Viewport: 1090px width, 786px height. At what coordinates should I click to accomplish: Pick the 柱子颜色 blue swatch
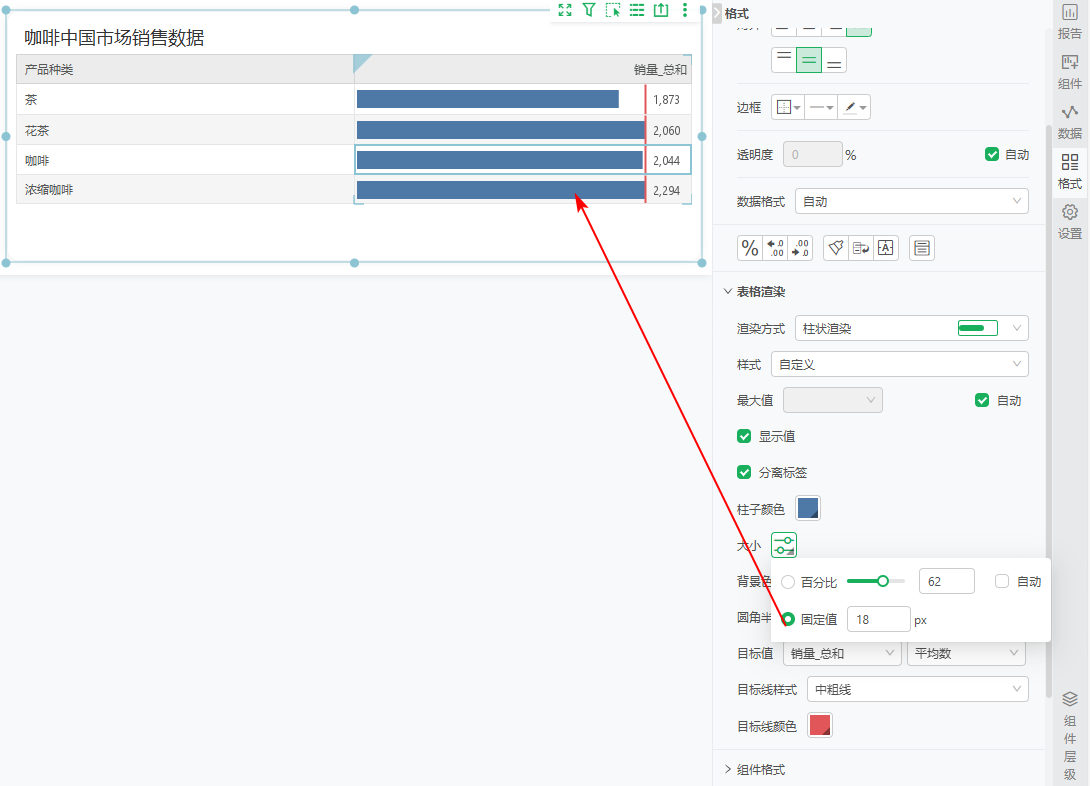click(x=808, y=508)
